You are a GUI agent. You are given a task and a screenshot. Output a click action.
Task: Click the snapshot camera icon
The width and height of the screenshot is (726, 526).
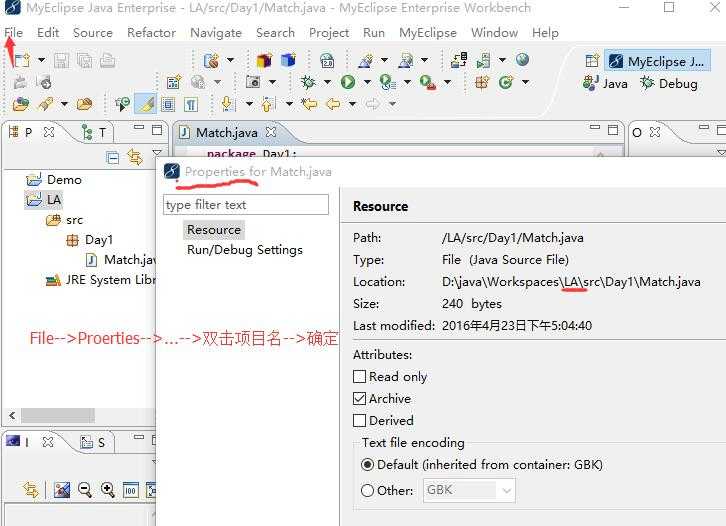tap(253, 82)
